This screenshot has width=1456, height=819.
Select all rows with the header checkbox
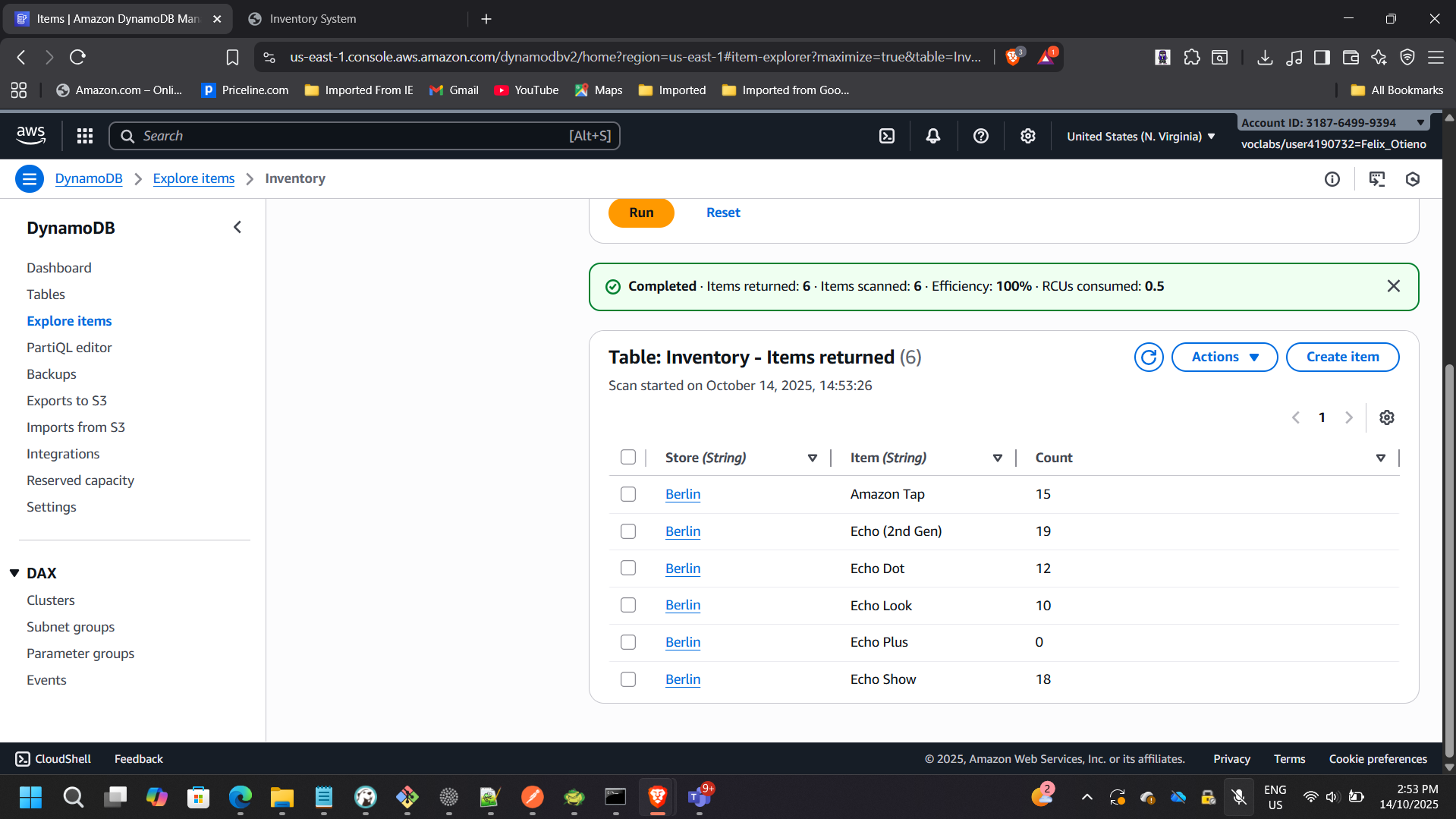click(x=627, y=457)
